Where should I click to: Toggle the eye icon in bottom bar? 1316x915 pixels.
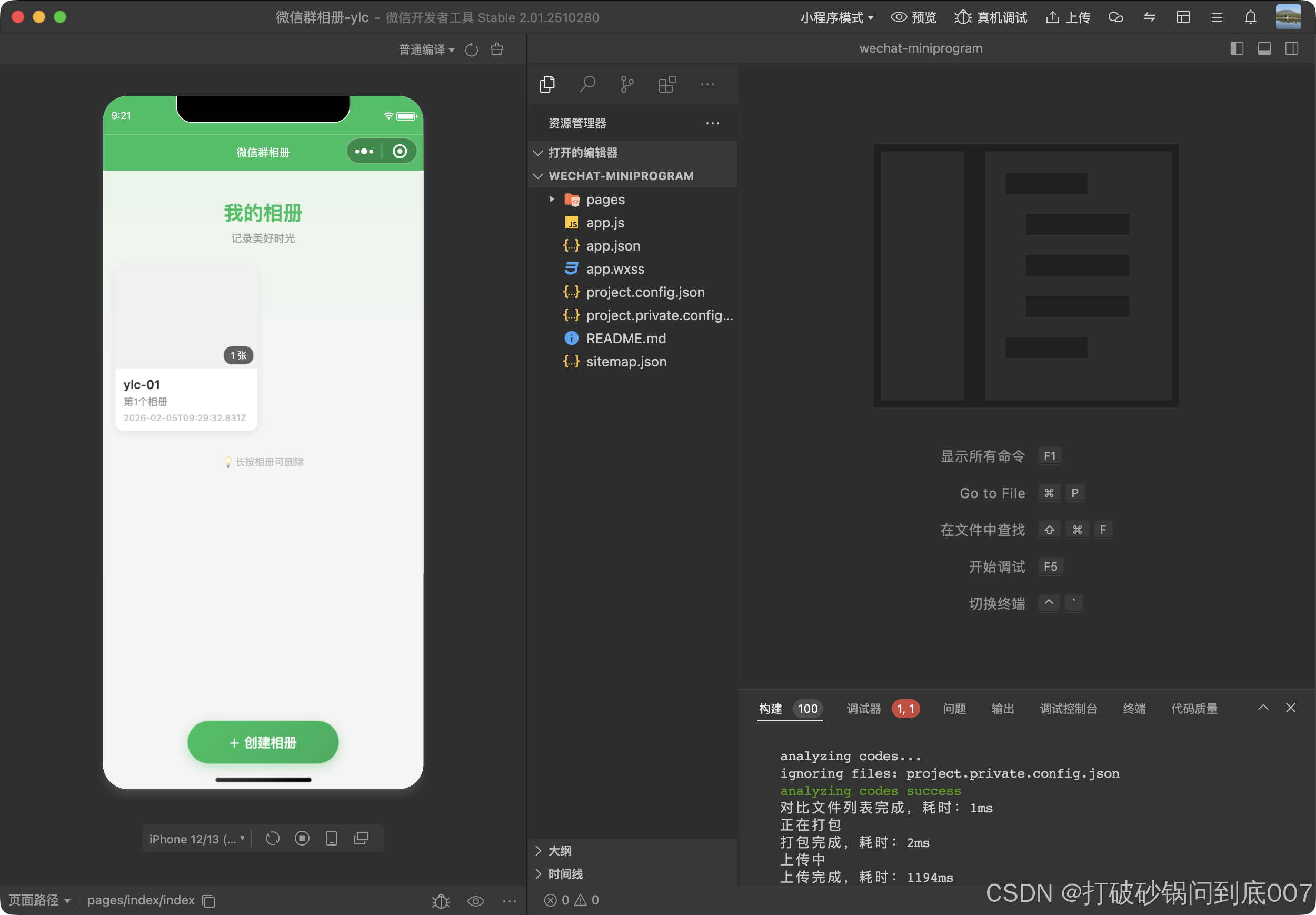pos(476,901)
